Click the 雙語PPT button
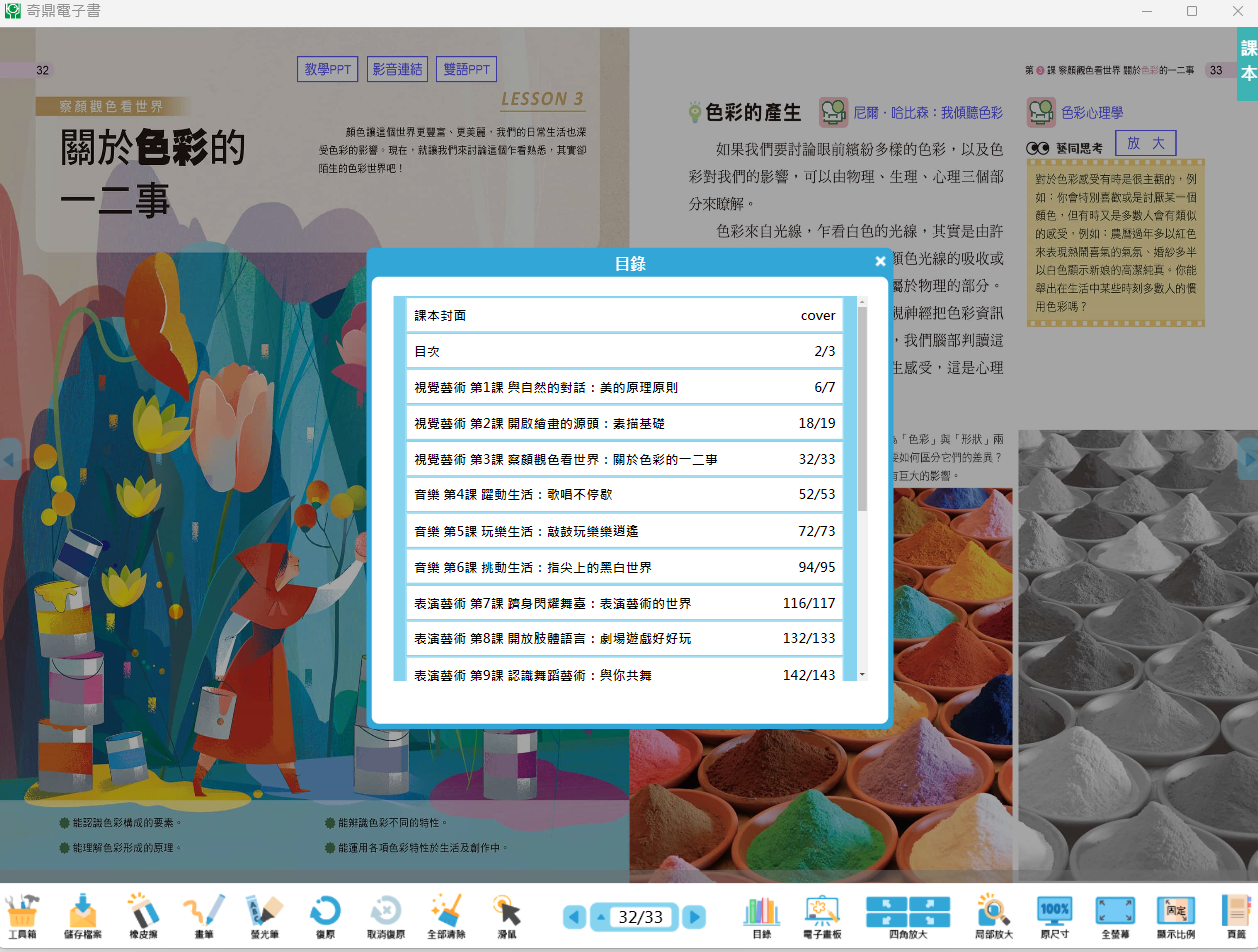This screenshot has height=952, width=1258. point(466,69)
